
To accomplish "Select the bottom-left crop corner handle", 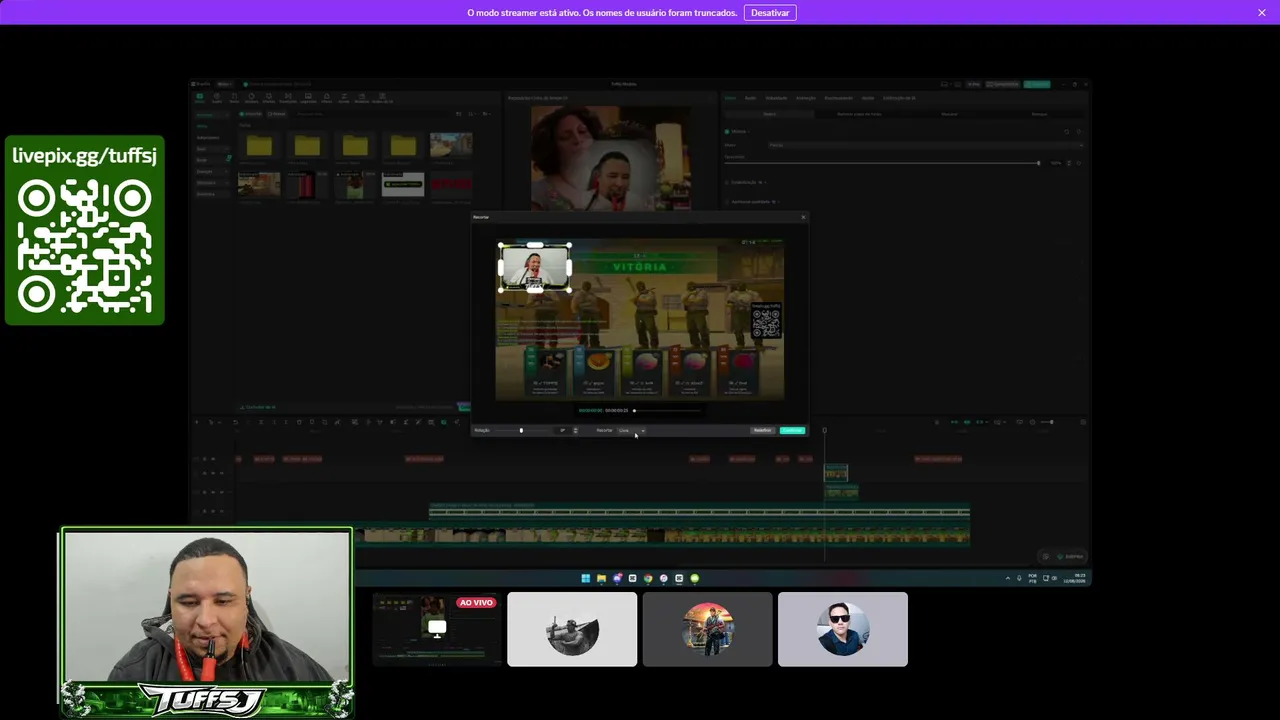I will tap(501, 290).
